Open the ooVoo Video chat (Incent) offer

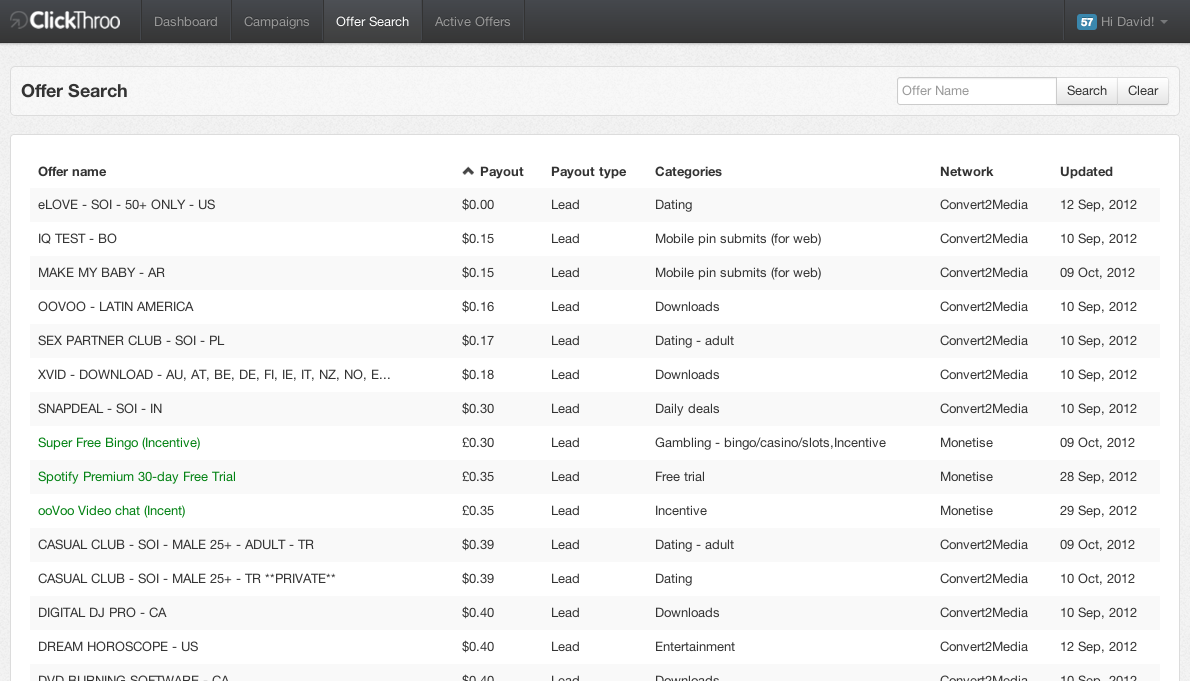111,511
